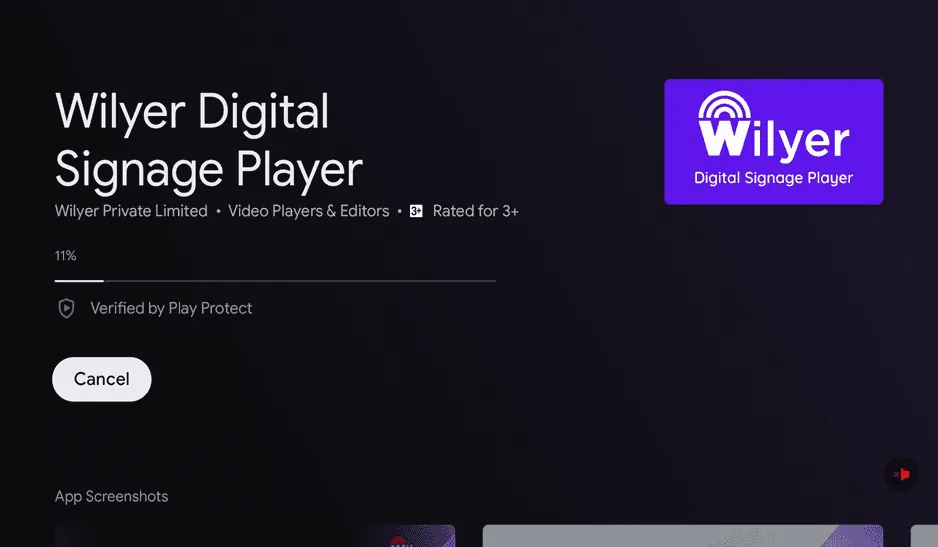The image size is (938, 547).
Task: Open the Wilyer Digital Signage Player logo
Action: pyautogui.click(x=773, y=141)
